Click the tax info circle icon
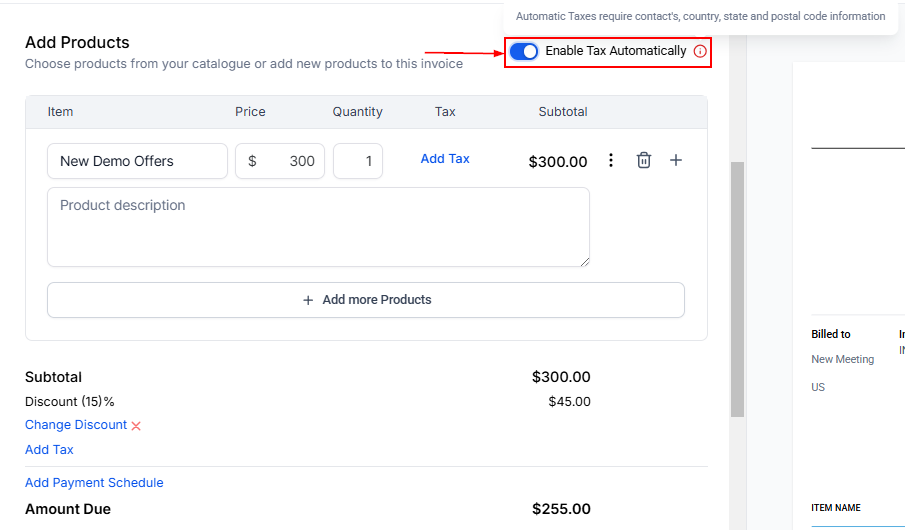905x530 pixels. pos(700,51)
